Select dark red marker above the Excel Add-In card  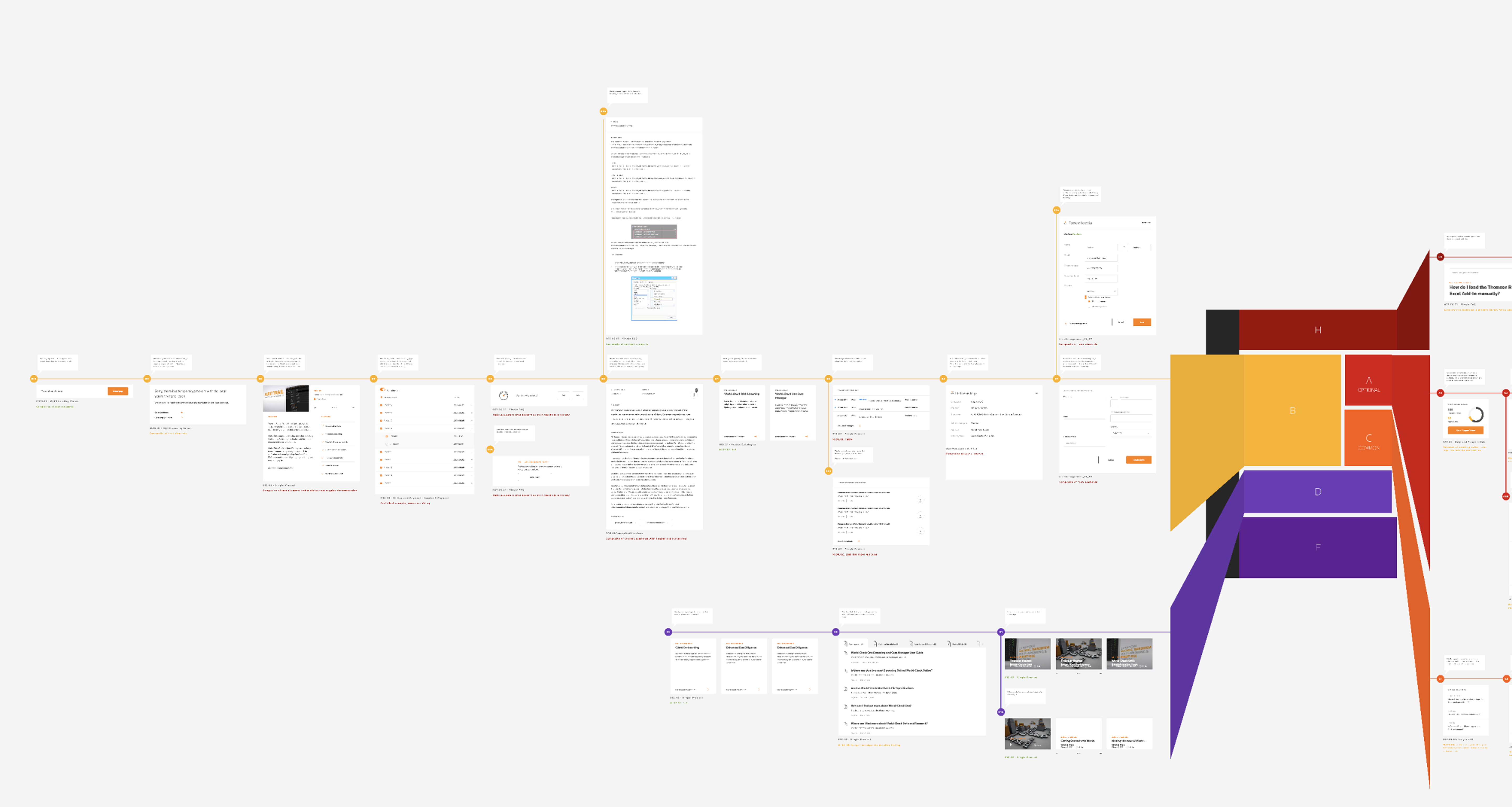click(x=1440, y=257)
